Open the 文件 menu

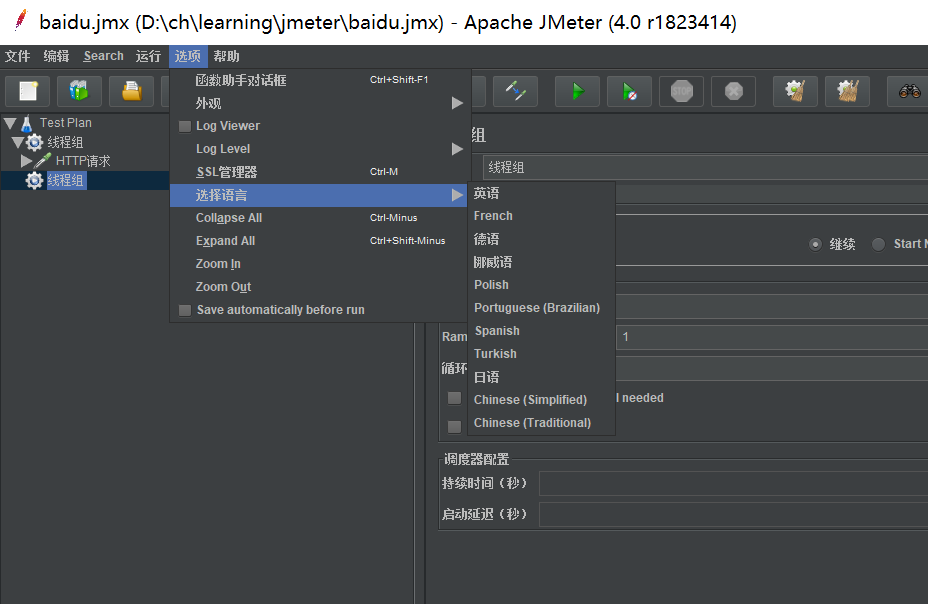18,56
